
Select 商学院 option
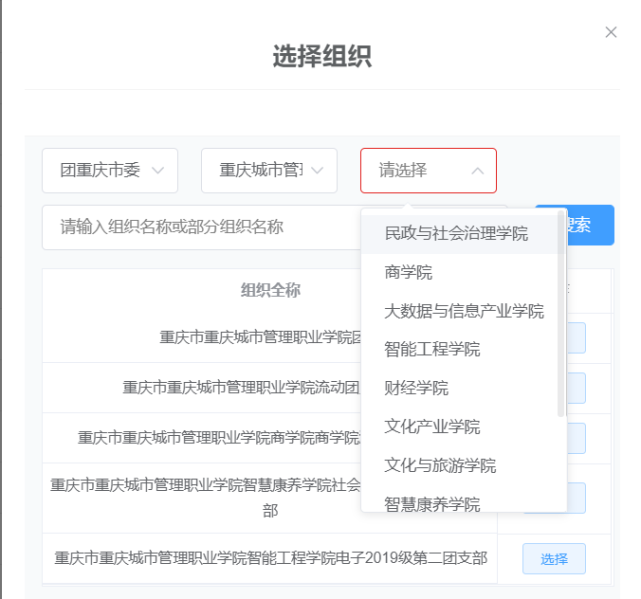[459, 273]
